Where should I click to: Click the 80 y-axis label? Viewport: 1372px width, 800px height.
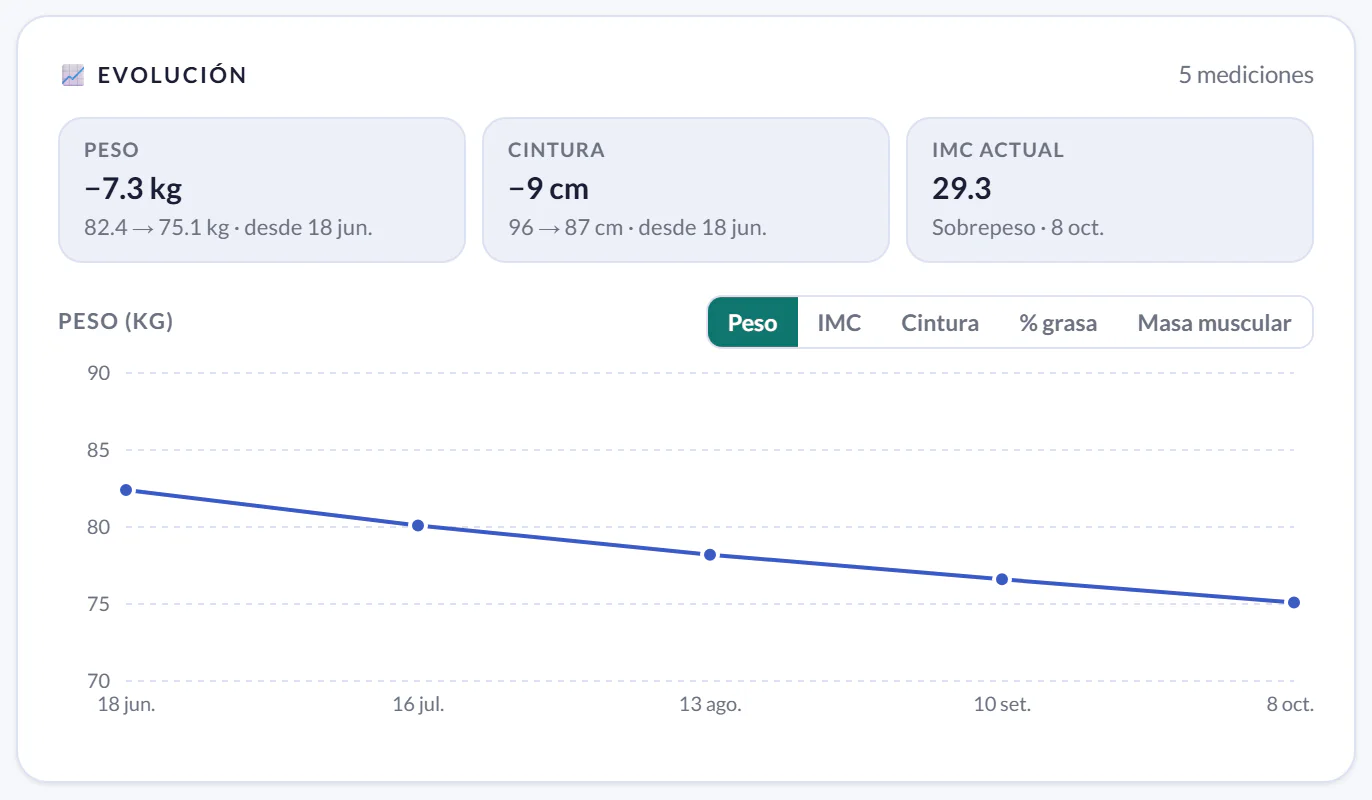click(x=98, y=527)
